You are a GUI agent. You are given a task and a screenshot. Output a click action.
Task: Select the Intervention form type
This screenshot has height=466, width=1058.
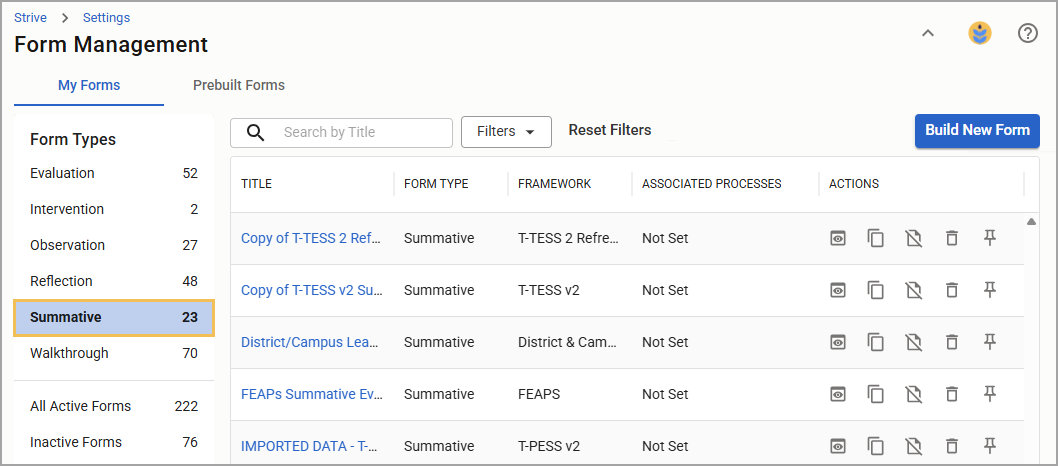114,209
